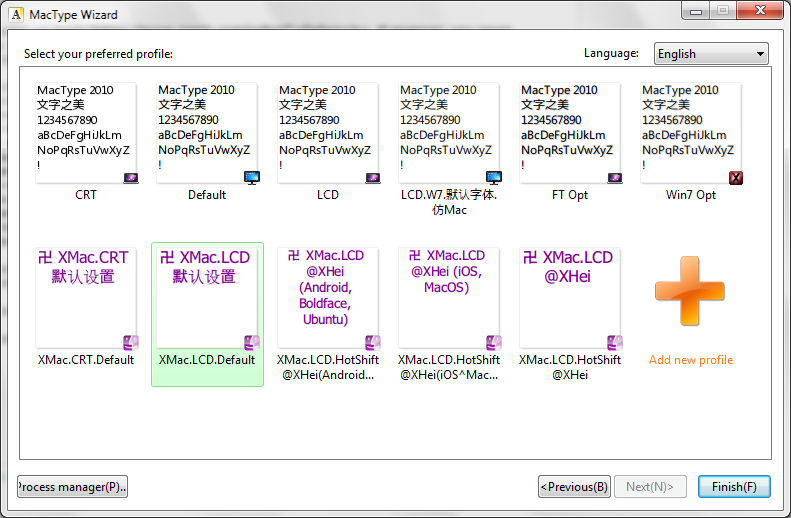Click purple badge icon on XHei(iOS^Mac...) profile
Image resolution: width=791 pixels, height=518 pixels.
click(x=494, y=343)
